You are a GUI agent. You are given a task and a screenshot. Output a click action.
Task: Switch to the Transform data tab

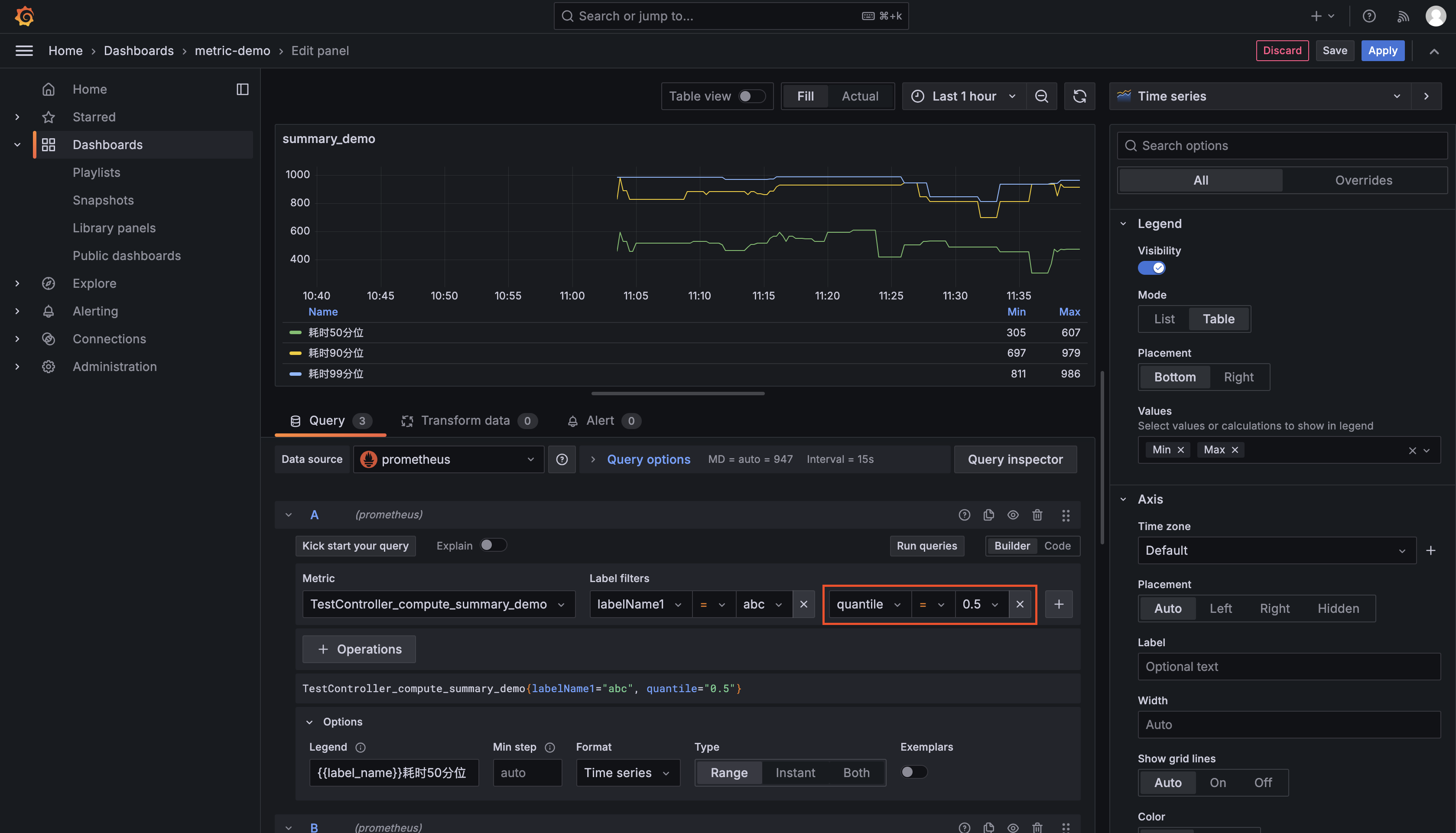(469, 421)
